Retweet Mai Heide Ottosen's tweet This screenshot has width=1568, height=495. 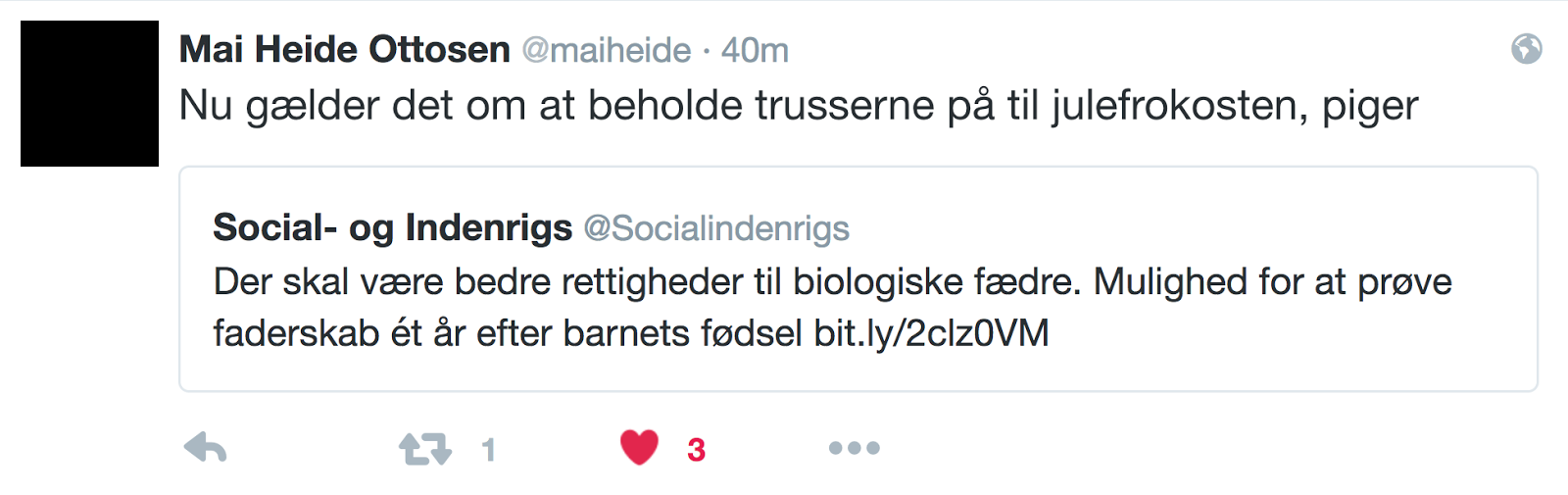coord(425,449)
